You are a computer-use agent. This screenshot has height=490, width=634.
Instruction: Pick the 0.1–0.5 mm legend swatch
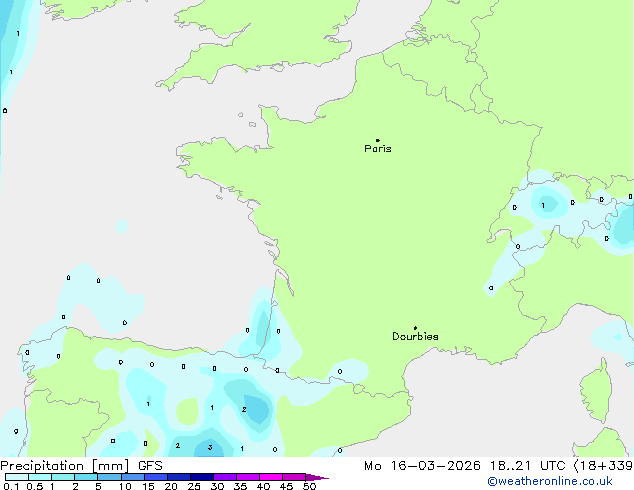pyautogui.click(x=17, y=477)
